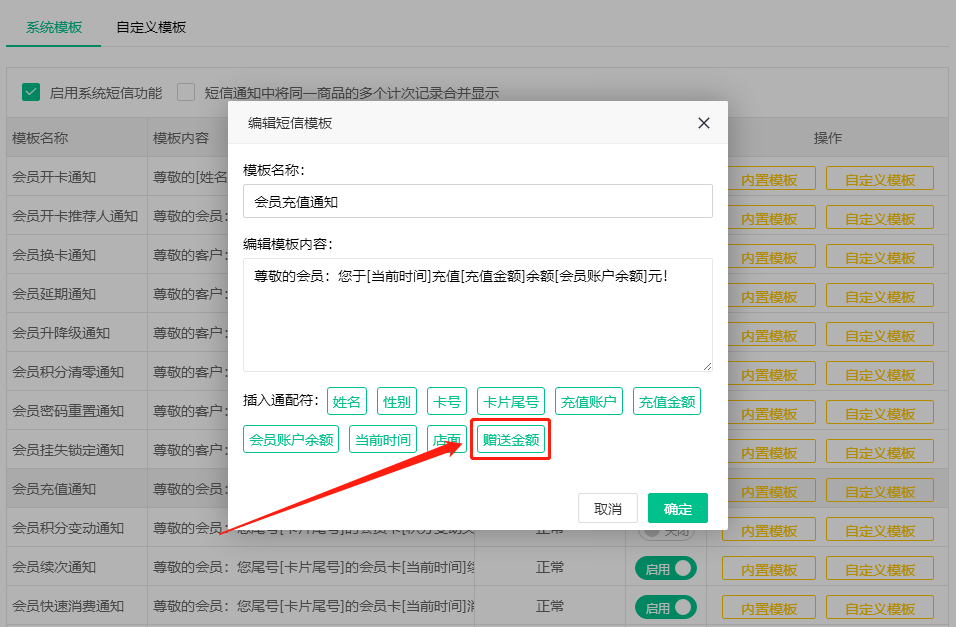Add the 卡片尾号 wildcard tag
Screen dimensions: 956x627
[x=511, y=402]
